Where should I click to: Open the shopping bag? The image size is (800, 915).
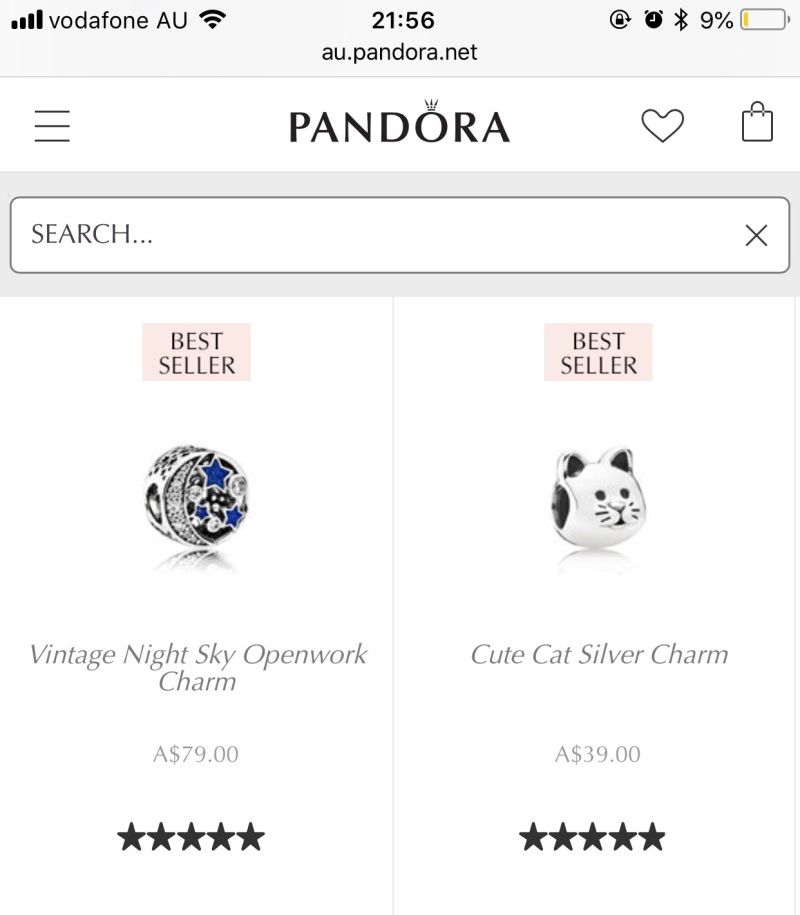click(x=757, y=124)
